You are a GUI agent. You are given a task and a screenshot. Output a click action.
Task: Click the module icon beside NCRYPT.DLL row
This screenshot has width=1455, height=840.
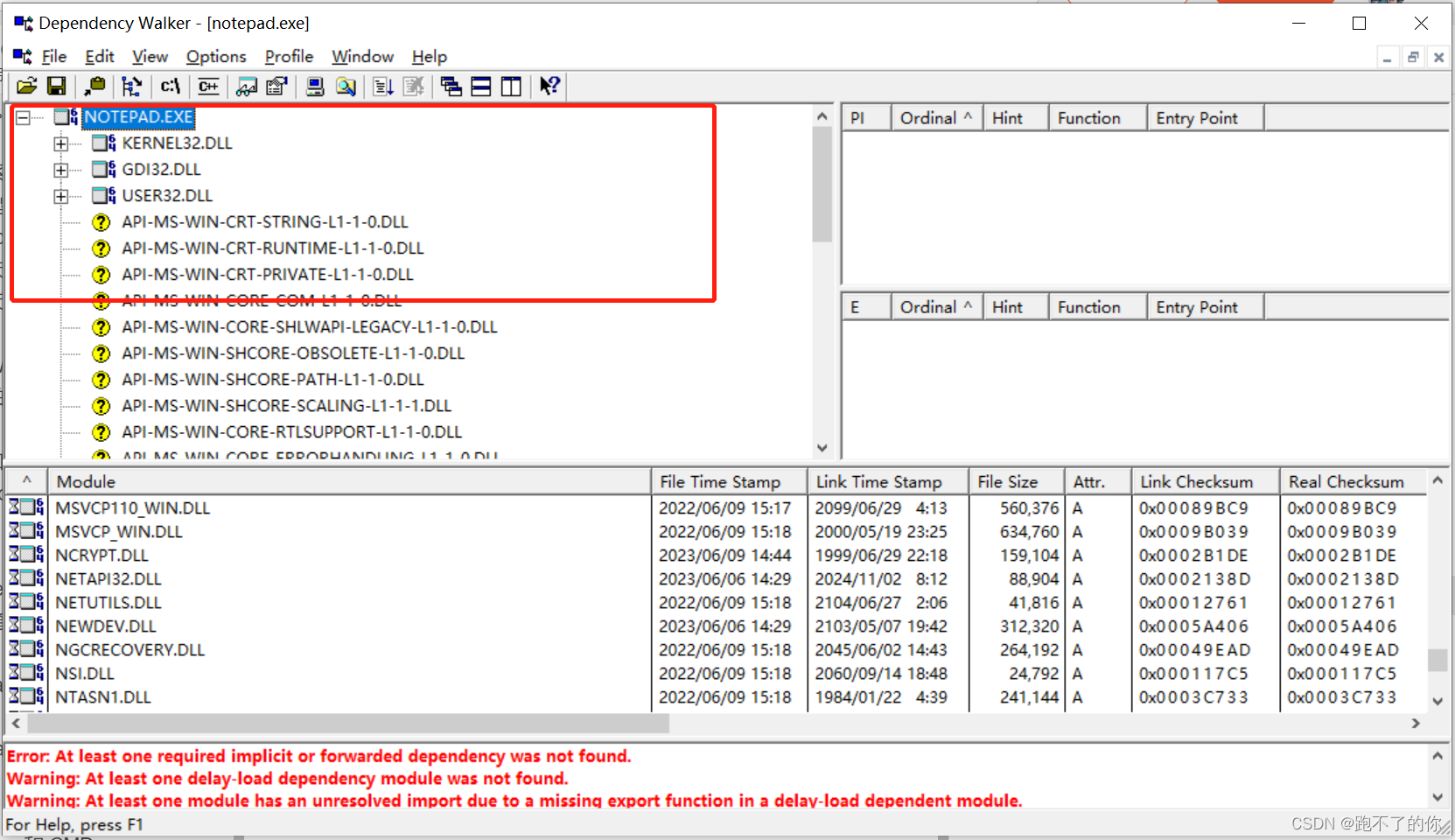(x=27, y=555)
